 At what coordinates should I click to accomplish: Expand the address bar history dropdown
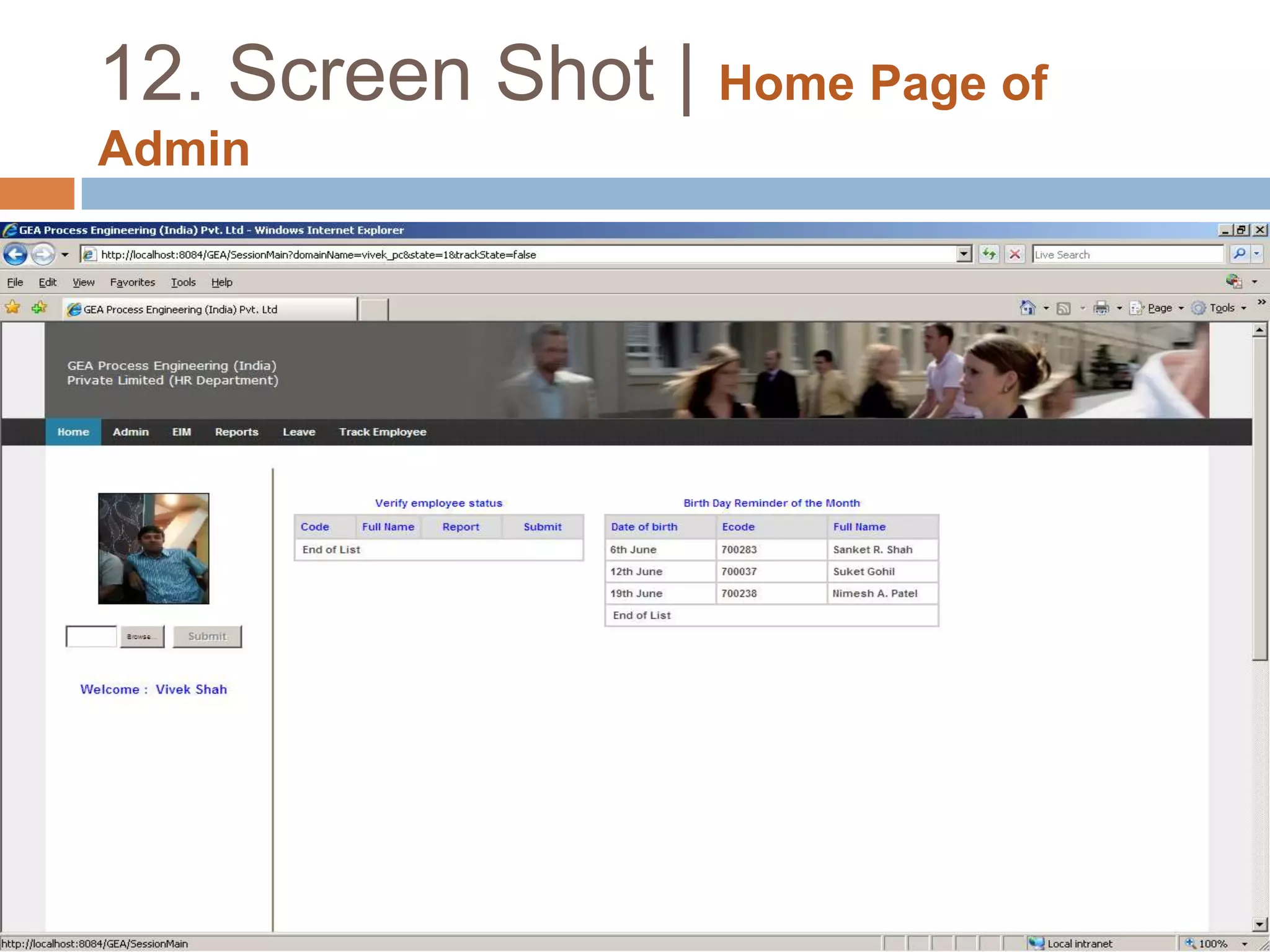coord(964,254)
